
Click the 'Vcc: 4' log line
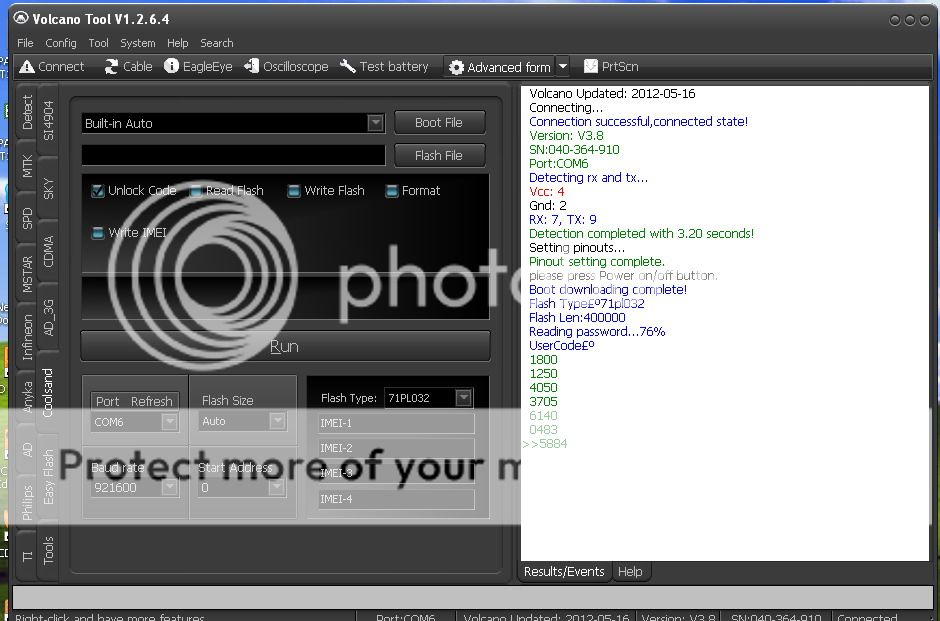point(547,192)
